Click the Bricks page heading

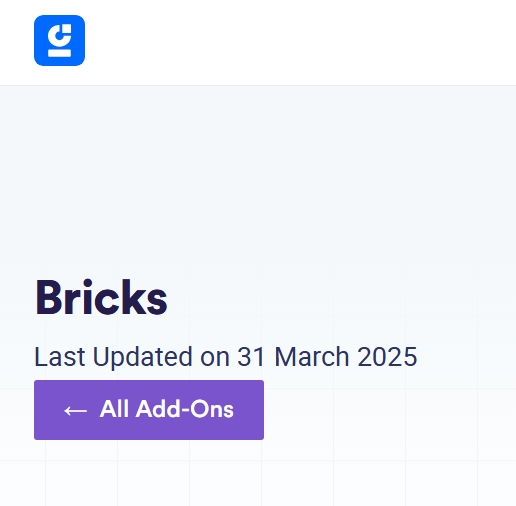point(101,297)
